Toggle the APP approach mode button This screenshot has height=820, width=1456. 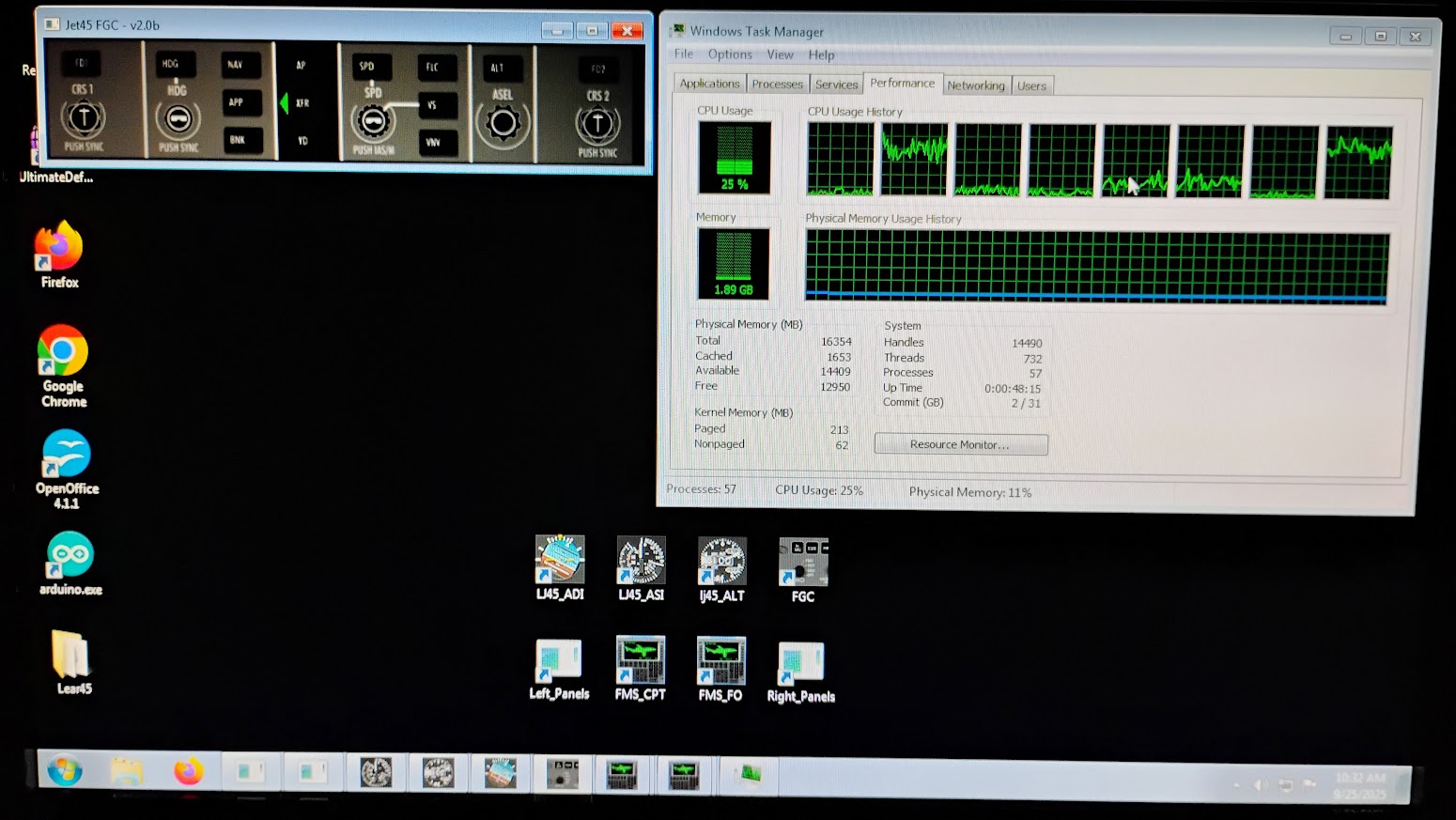(237, 102)
